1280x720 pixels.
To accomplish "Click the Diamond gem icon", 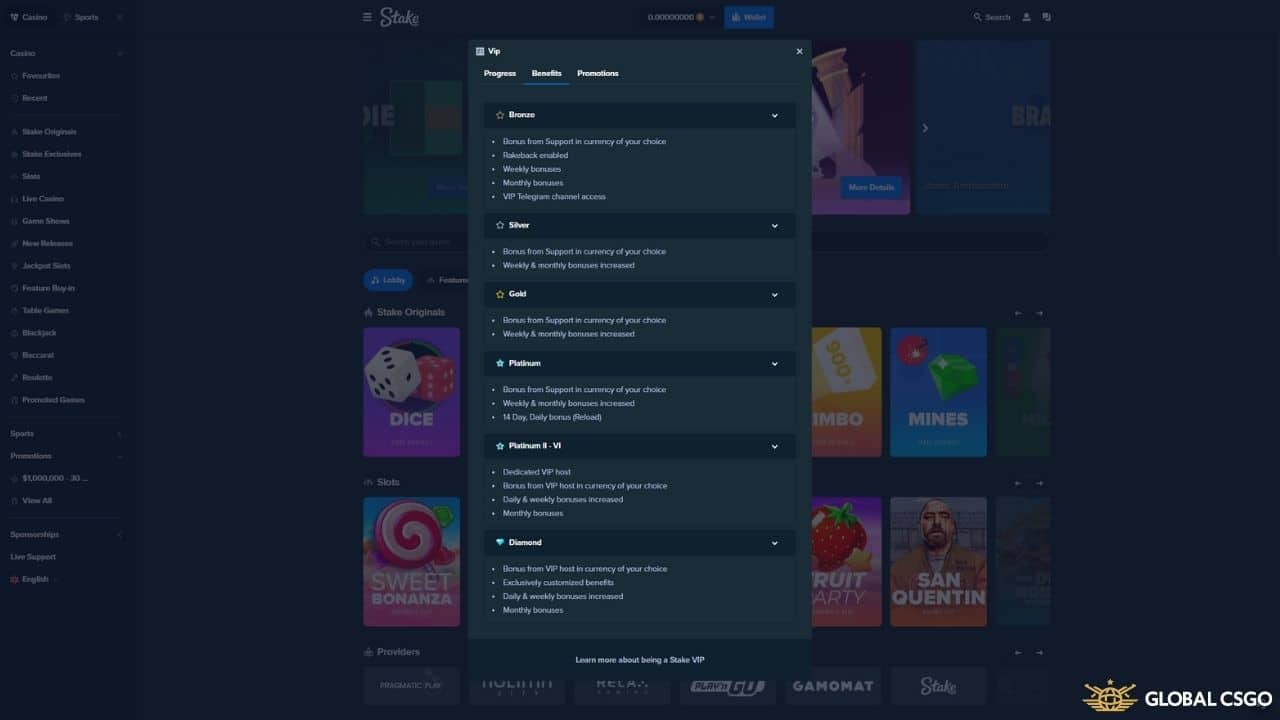I will click(500, 542).
